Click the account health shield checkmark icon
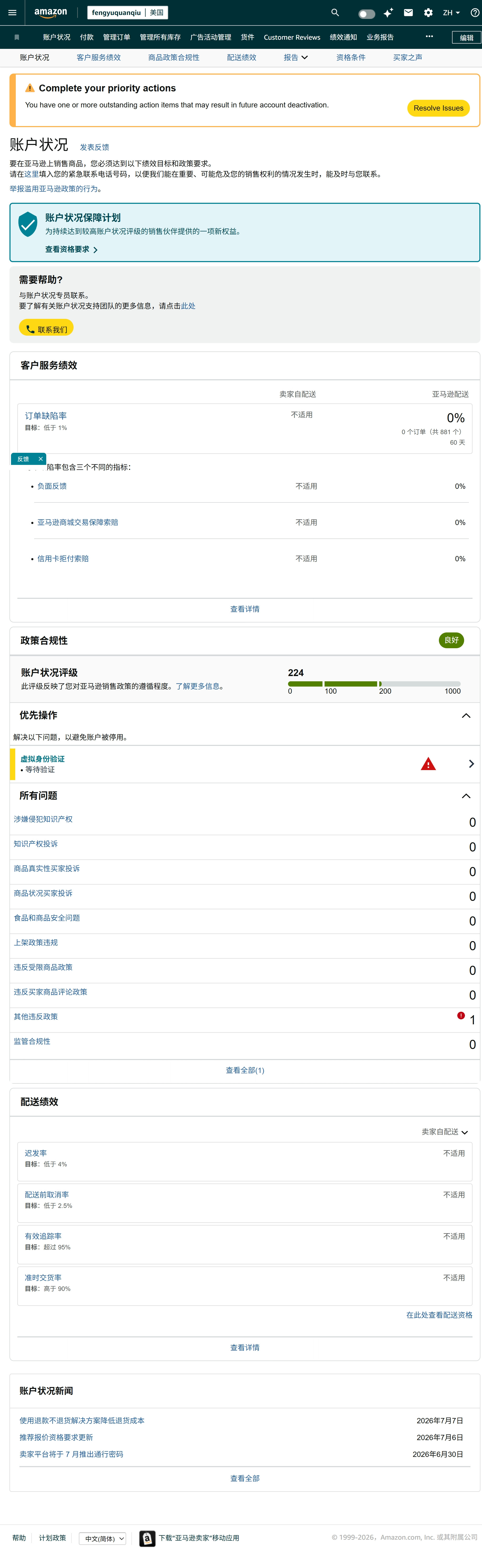Screen dimensions: 482x1568 click(28, 224)
